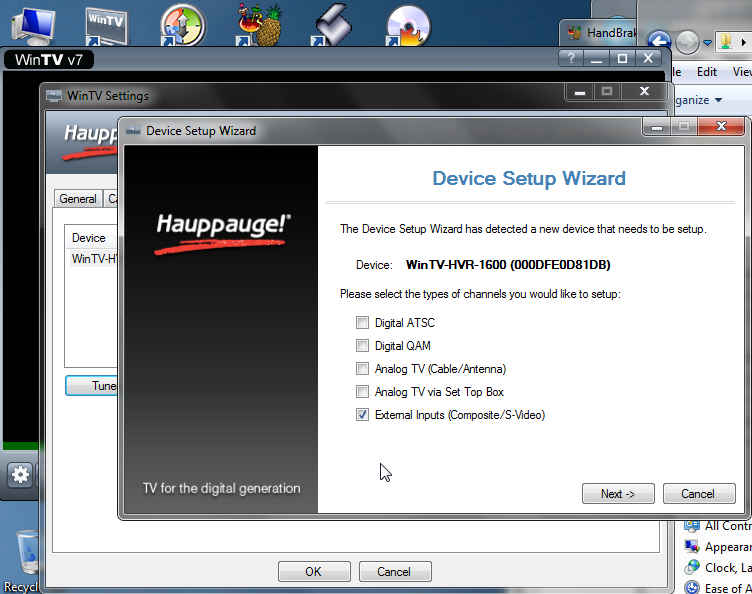Image resolution: width=752 pixels, height=594 pixels.
Task: Open WinTV v7 settings gear icon
Action: [20, 475]
